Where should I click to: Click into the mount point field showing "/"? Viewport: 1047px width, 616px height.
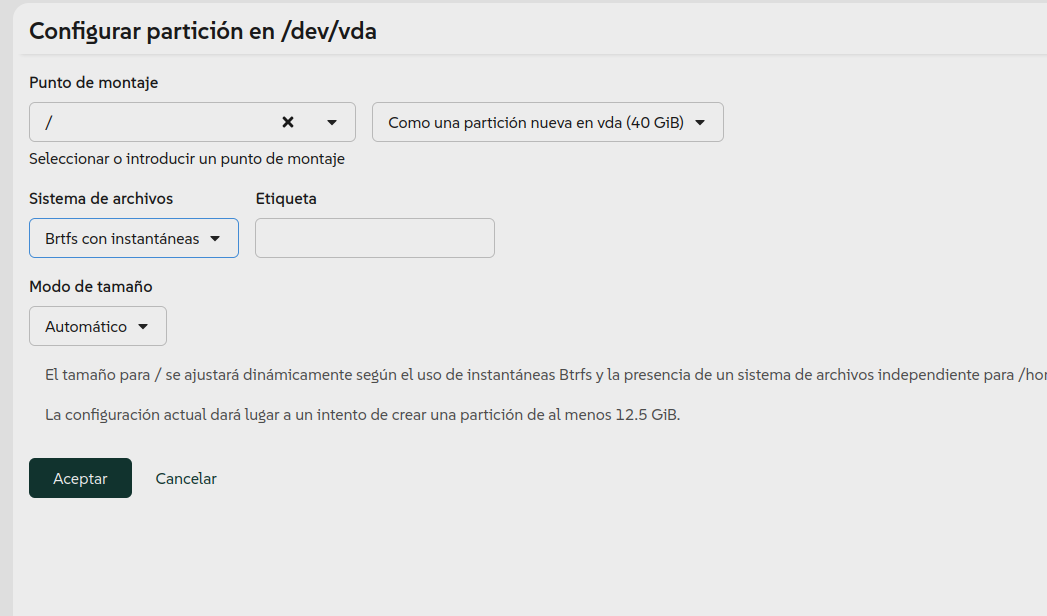tap(150, 122)
